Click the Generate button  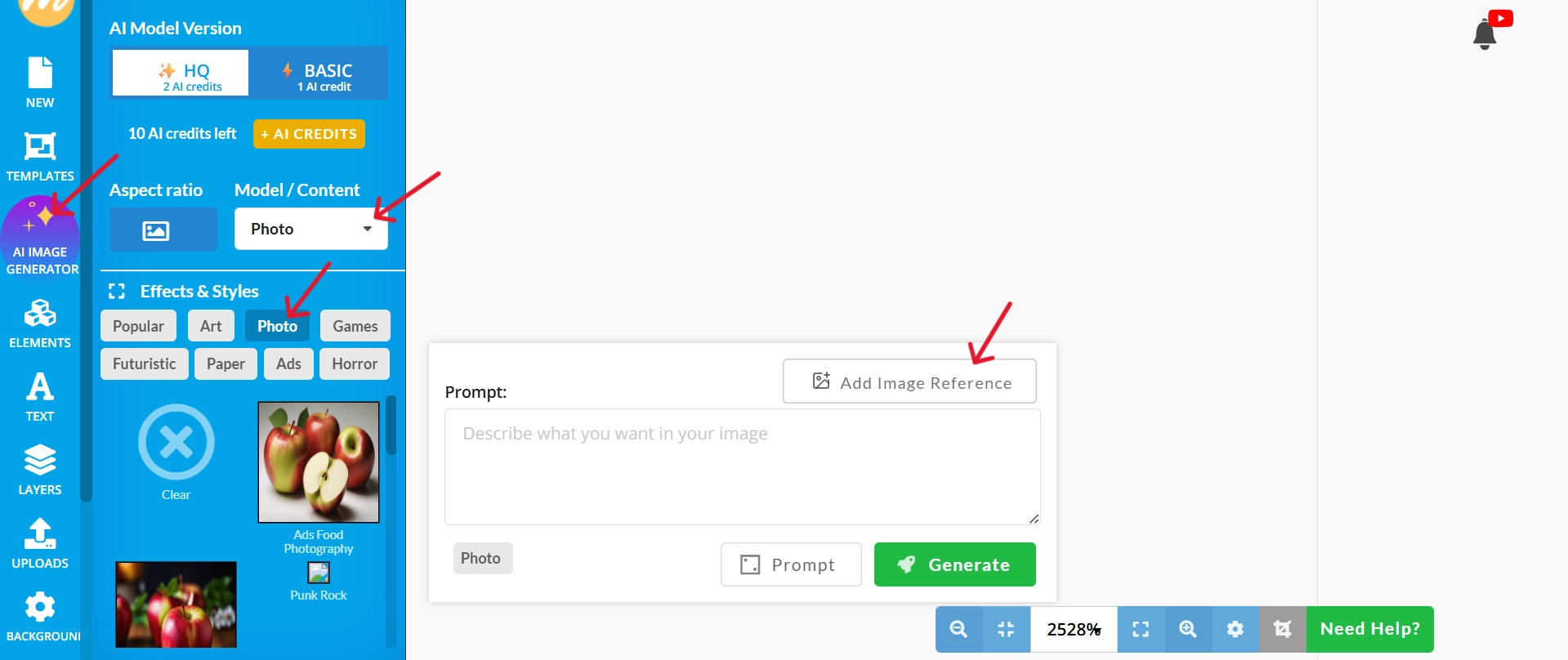[954, 564]
